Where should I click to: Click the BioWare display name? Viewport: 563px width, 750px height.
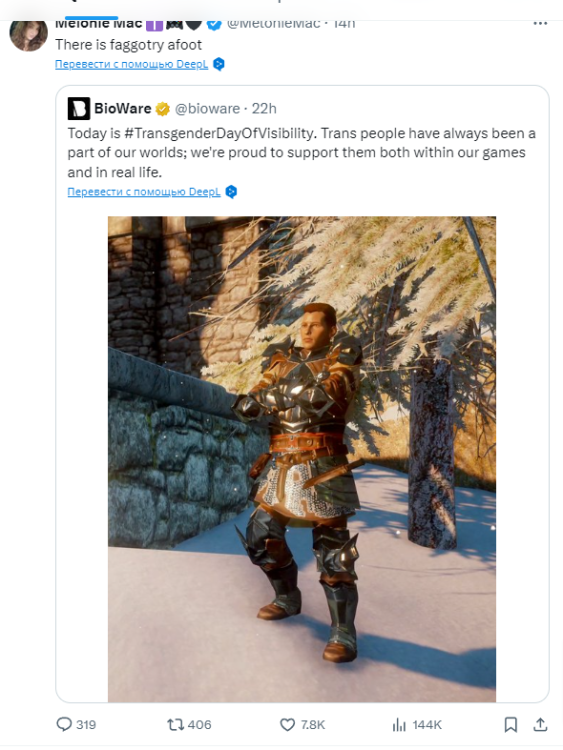pos(122,109)
